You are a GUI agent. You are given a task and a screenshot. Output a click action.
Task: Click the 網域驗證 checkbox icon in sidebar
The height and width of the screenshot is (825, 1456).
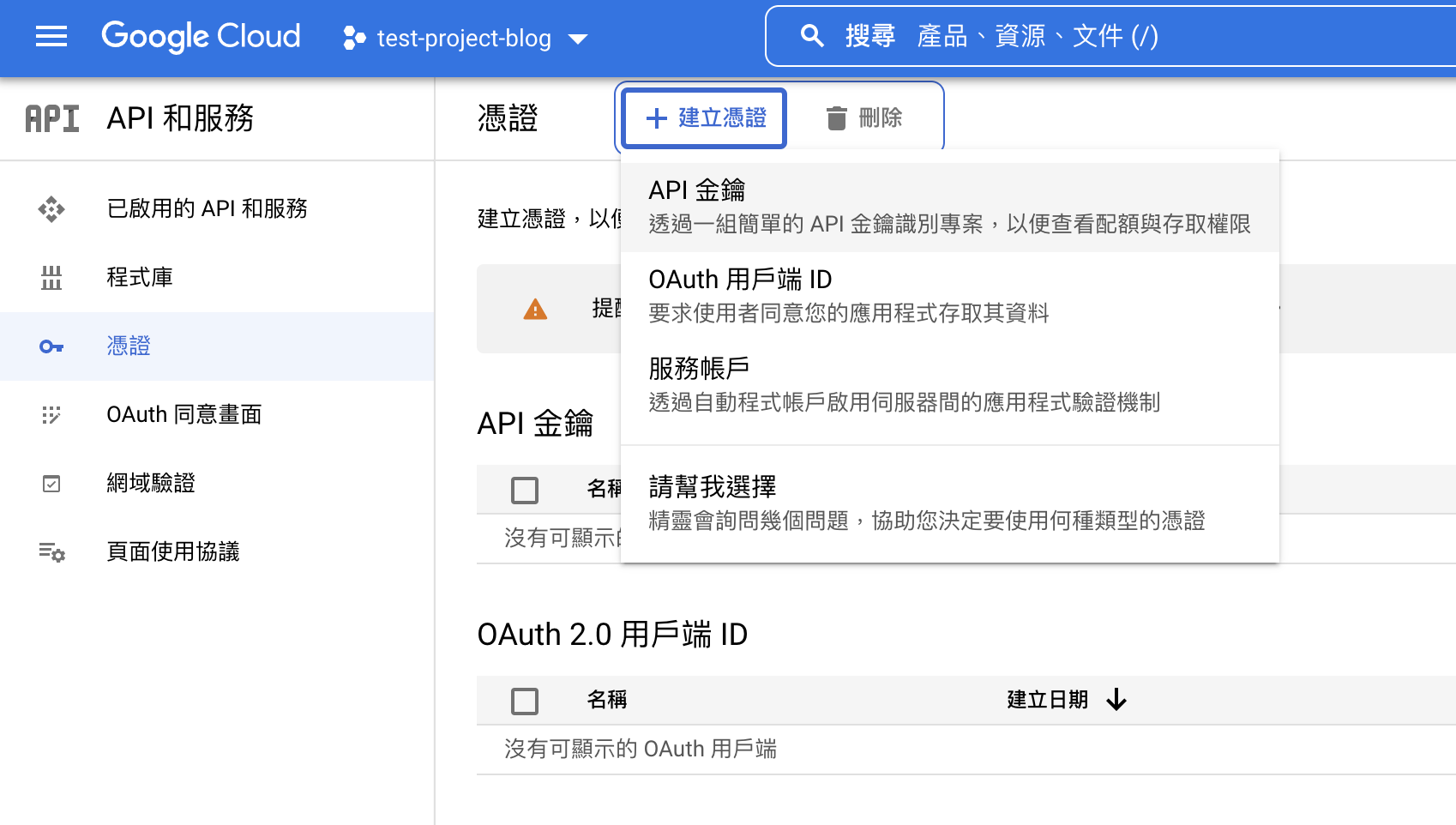click(x=51, y=484)
